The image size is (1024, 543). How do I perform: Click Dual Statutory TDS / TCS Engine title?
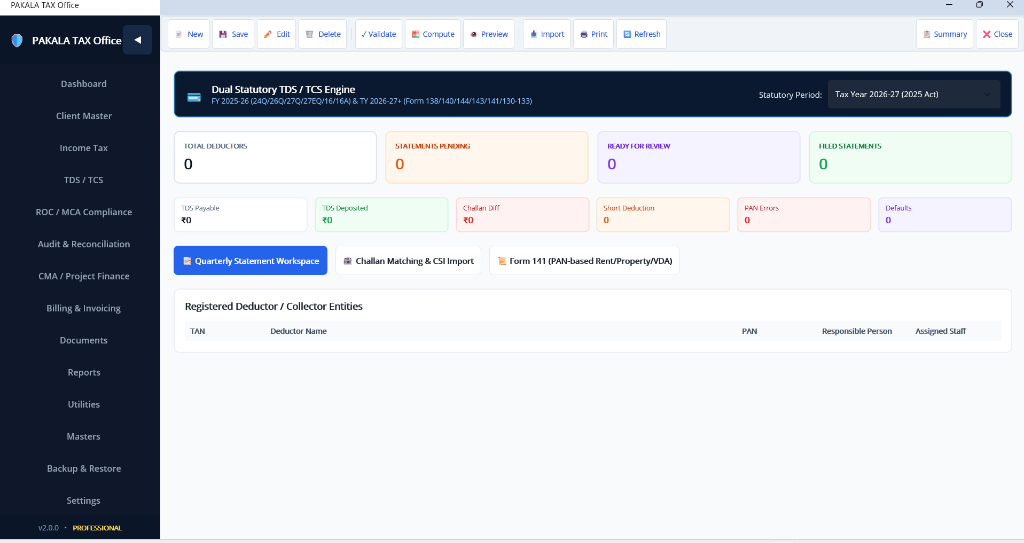point(283,90)
